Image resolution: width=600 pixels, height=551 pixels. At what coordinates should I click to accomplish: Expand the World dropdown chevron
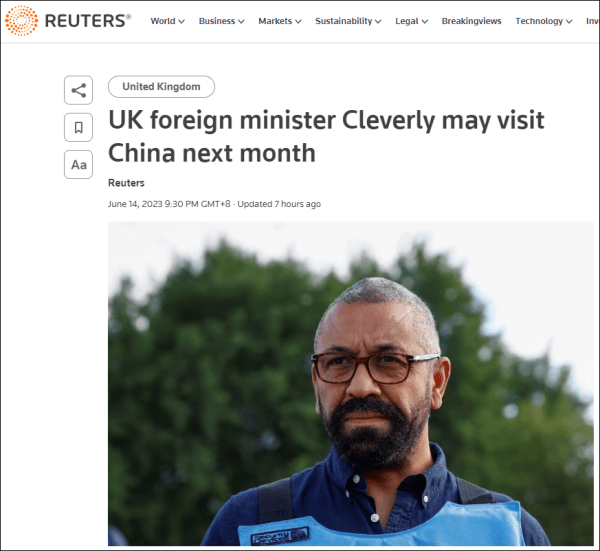(x=182, y=21)
